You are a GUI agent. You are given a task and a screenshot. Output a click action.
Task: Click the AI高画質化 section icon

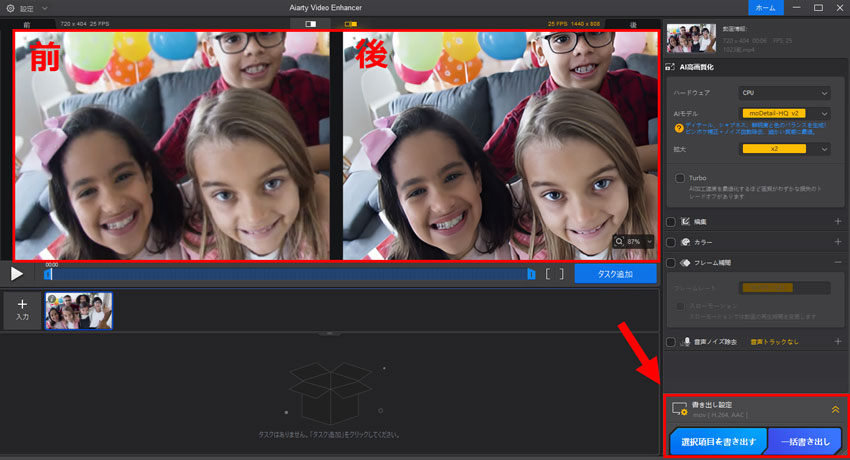(x=670, y=67)
